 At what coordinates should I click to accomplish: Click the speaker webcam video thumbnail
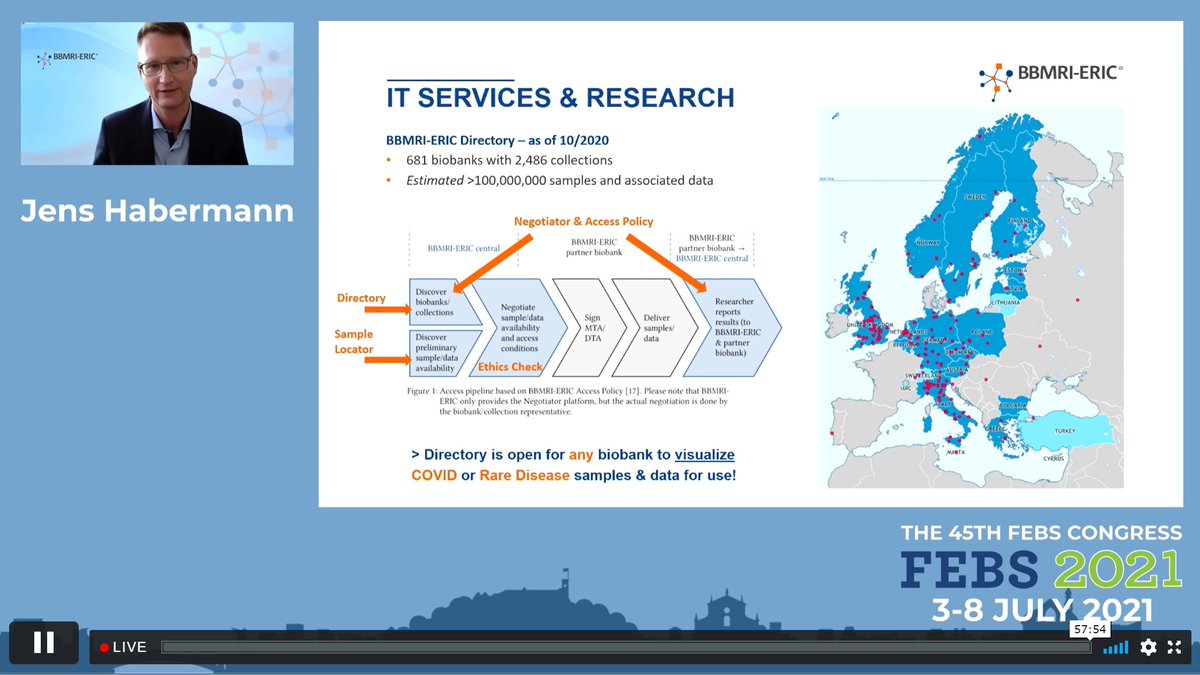pos(157,93)
